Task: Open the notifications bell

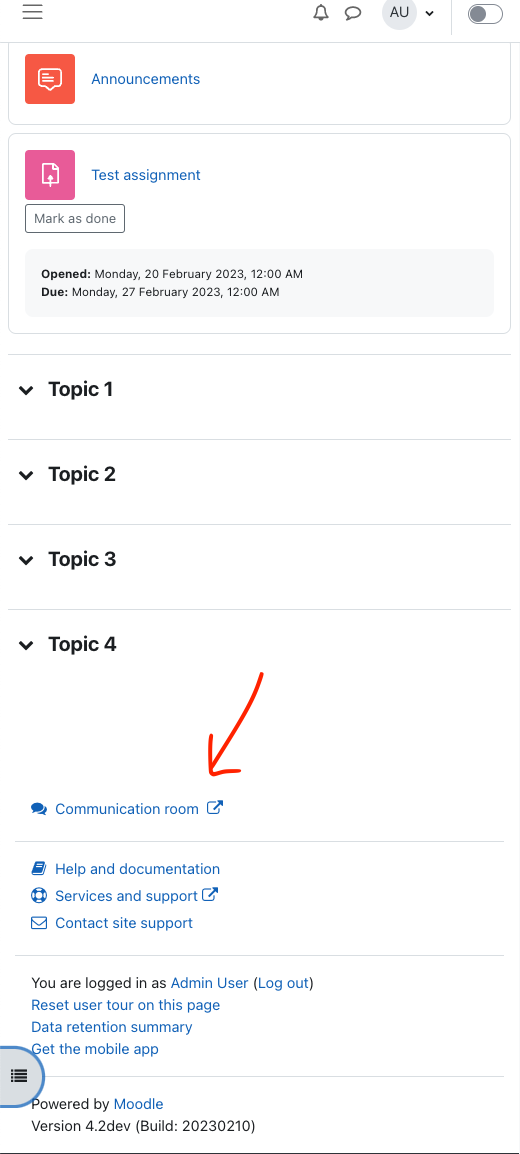Action: (321, 13)
